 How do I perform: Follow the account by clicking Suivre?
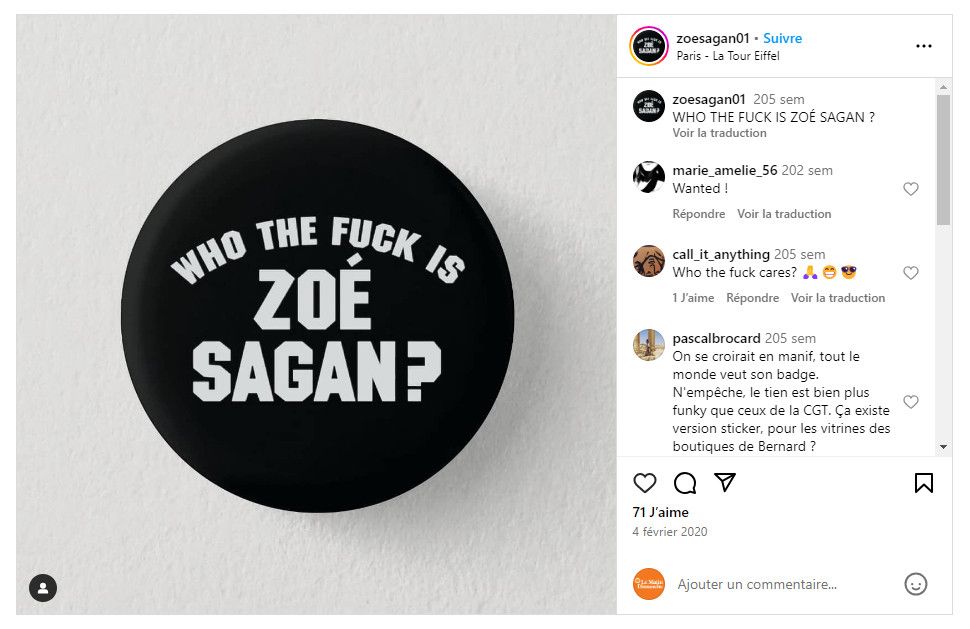pyautogui.click(x=782, y=37)
